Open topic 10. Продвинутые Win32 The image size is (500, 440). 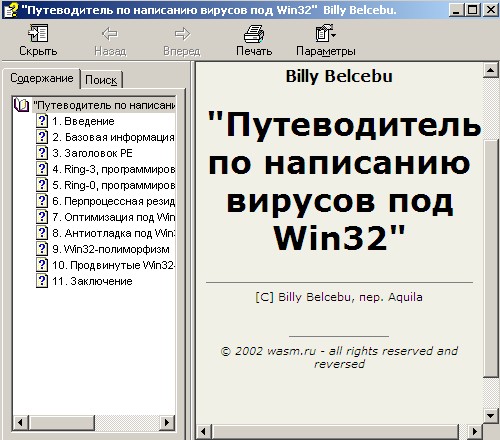113,265
